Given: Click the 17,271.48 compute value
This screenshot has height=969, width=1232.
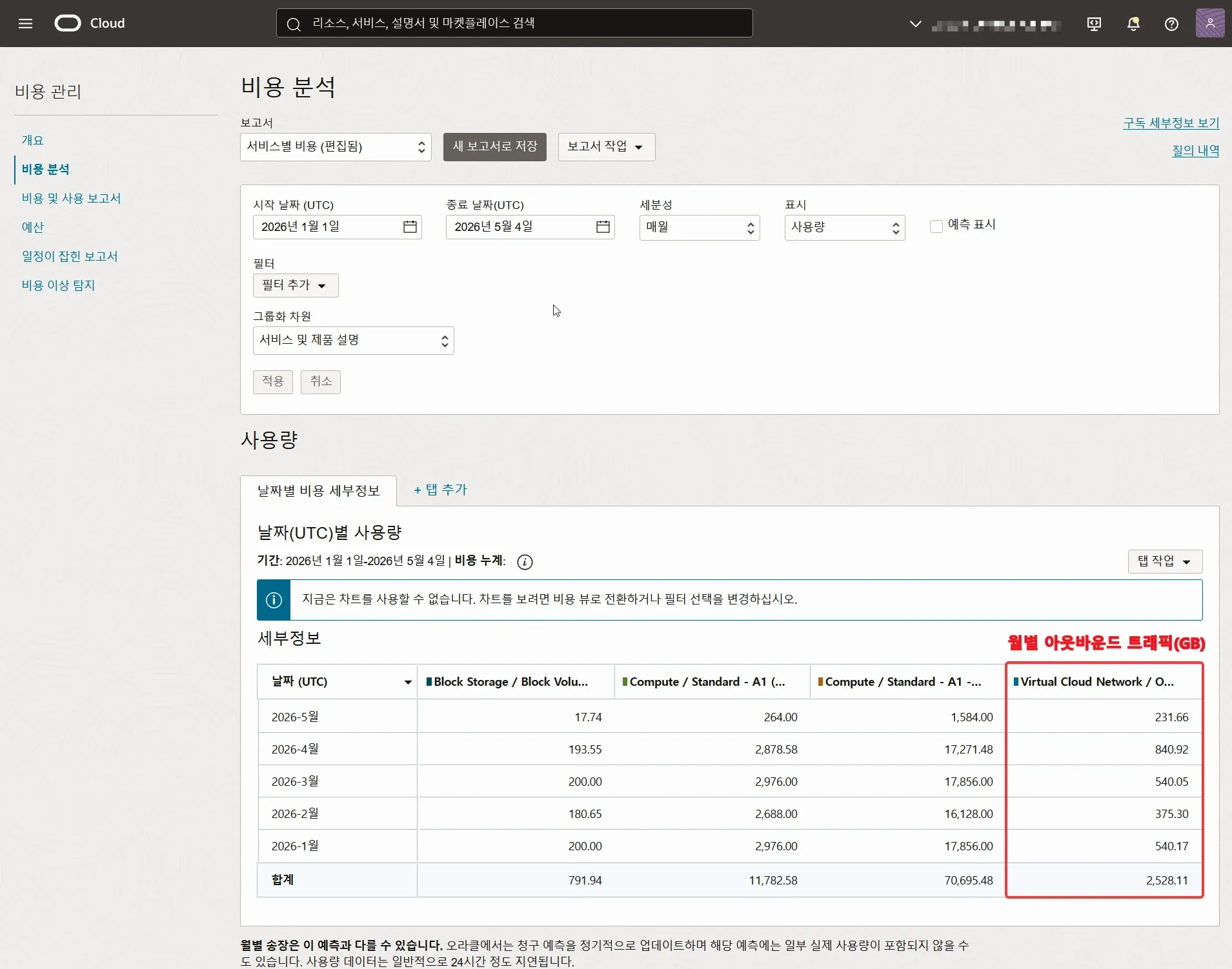Looking at the screenshot, I should point(969,750).
